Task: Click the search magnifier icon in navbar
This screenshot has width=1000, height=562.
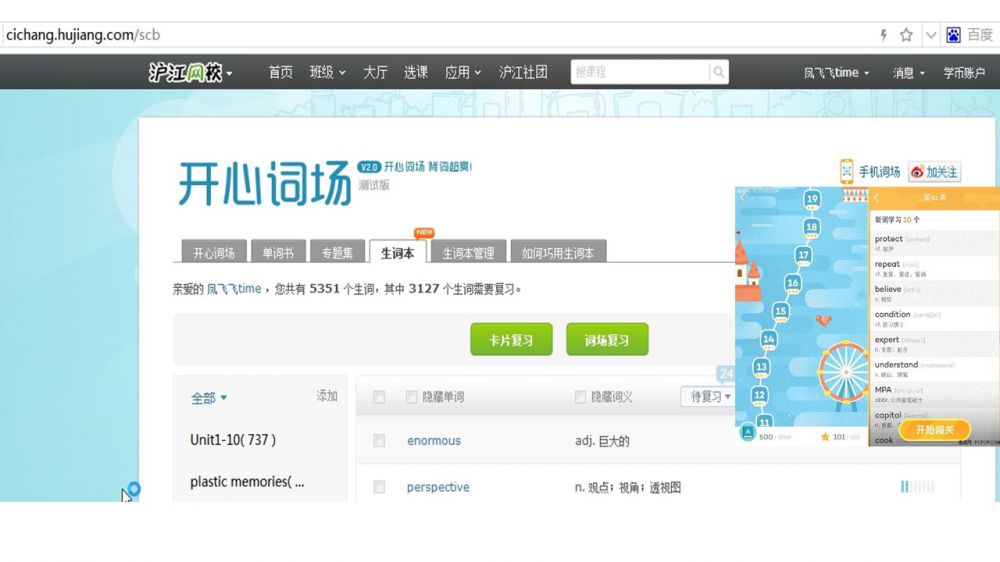Action: click(x=718, y=72)
